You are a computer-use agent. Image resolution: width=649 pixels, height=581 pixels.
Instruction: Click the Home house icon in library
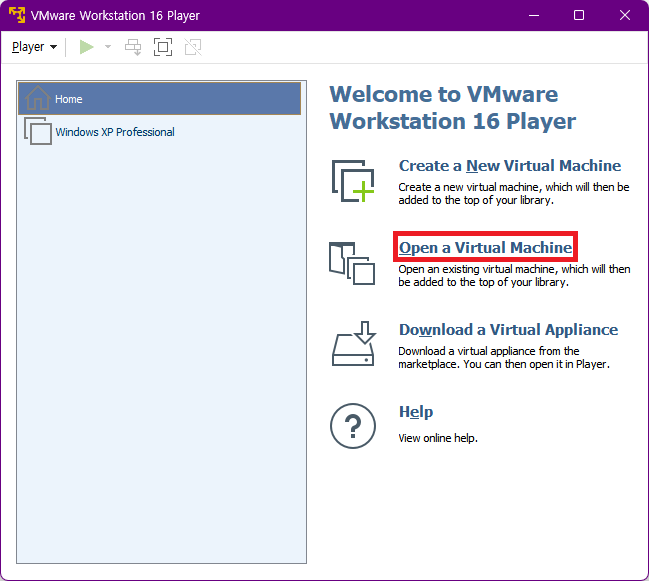(38, 98)
